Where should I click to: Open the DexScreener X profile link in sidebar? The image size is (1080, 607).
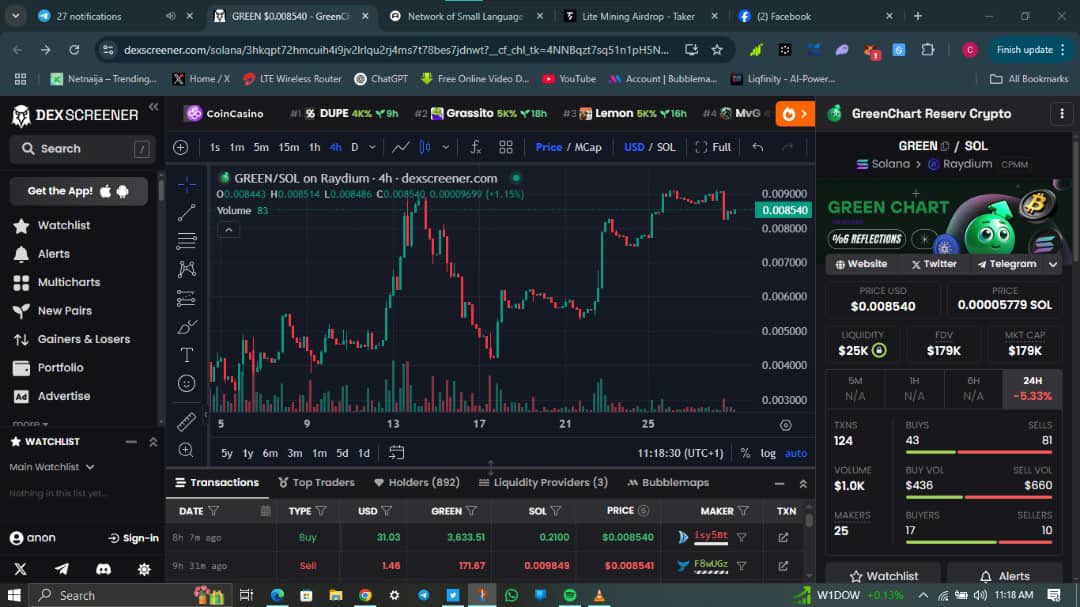[x=20, y=569]
